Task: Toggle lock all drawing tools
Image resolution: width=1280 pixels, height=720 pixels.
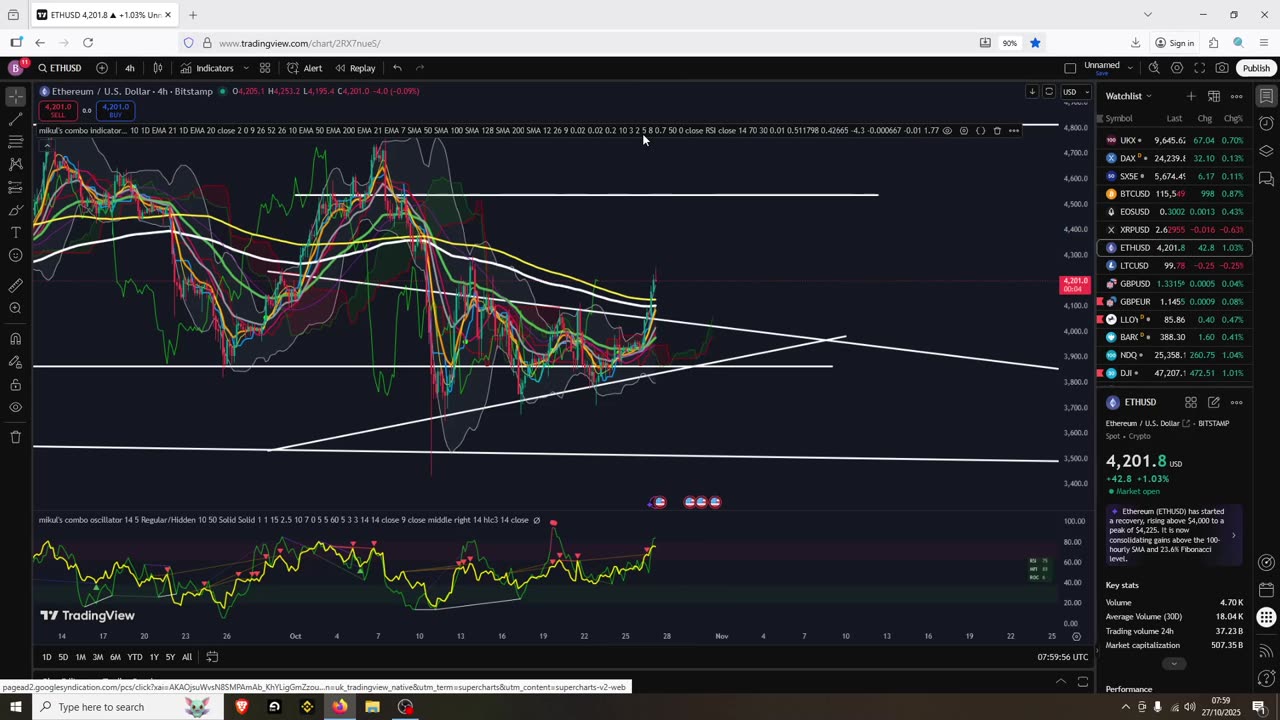Action: [15, 384]
